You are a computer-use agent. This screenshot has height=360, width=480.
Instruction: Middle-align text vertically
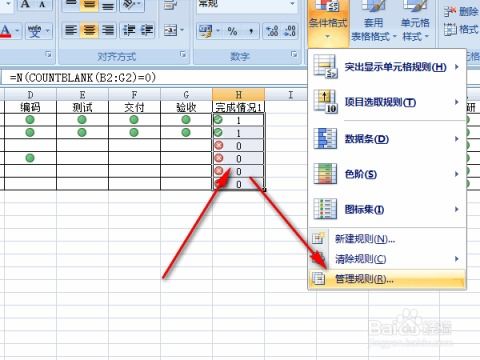point(89,5)
